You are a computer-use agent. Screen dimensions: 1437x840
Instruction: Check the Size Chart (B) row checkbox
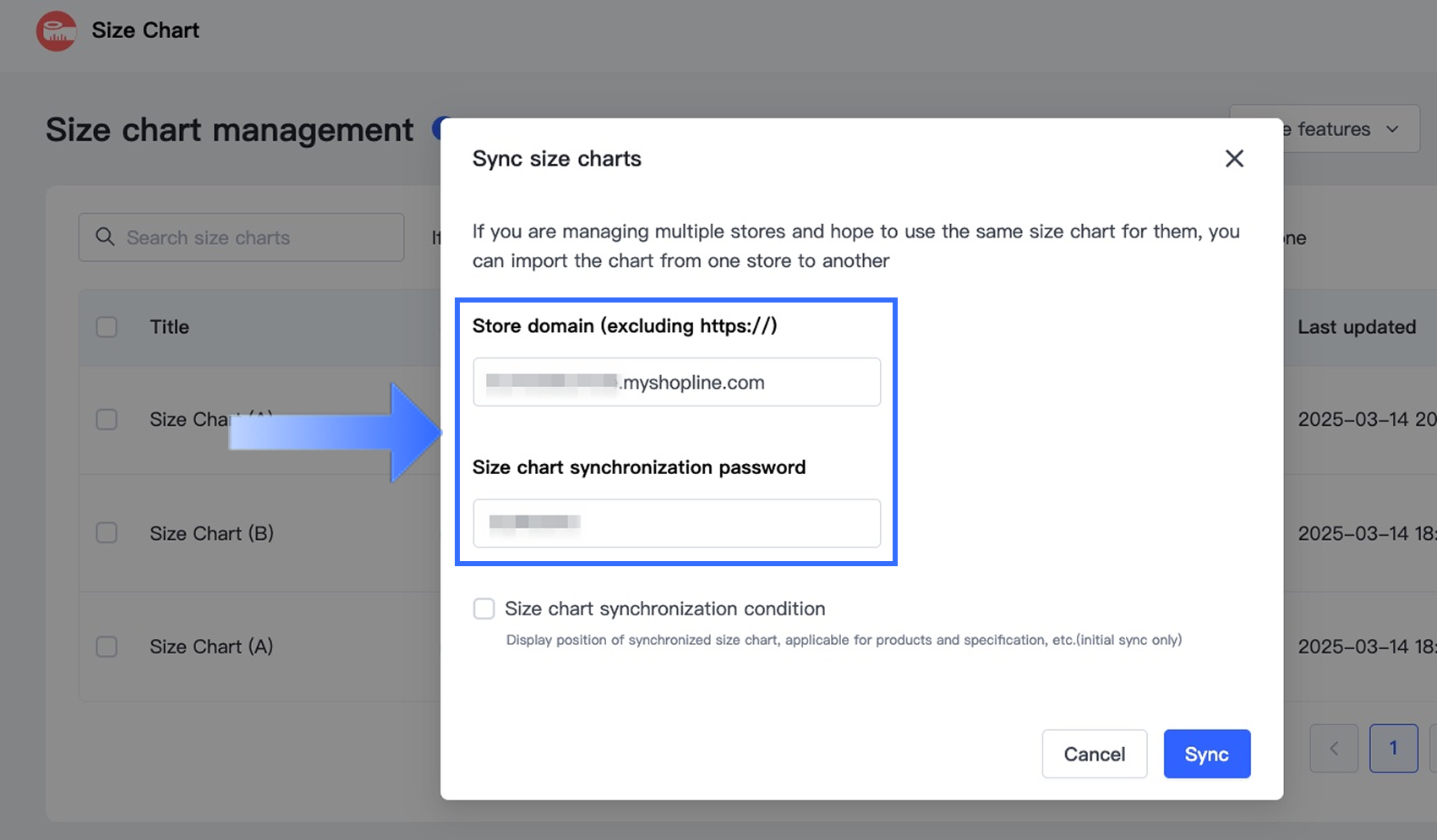point(107,533)
